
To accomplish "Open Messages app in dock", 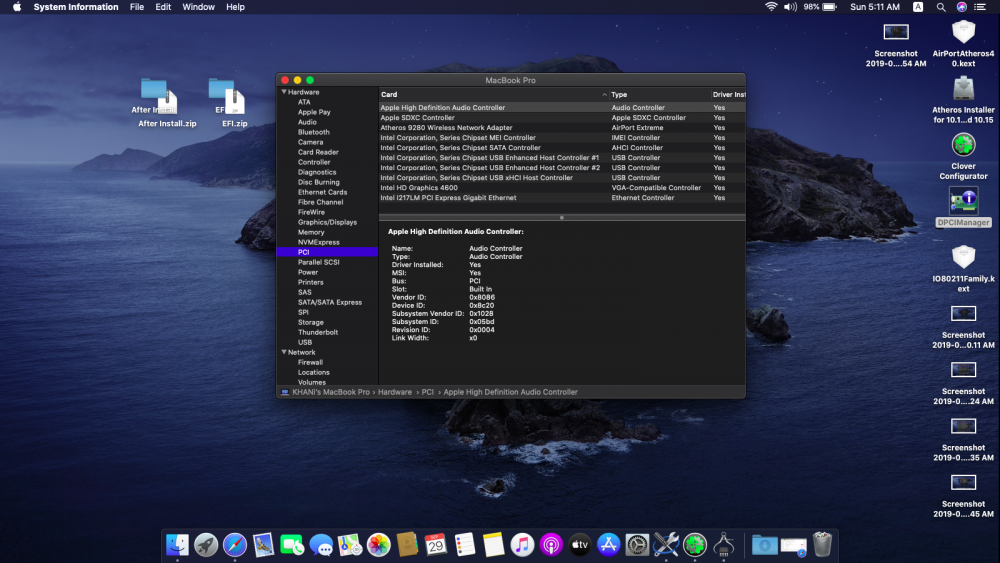I will [x=321, y=545].
